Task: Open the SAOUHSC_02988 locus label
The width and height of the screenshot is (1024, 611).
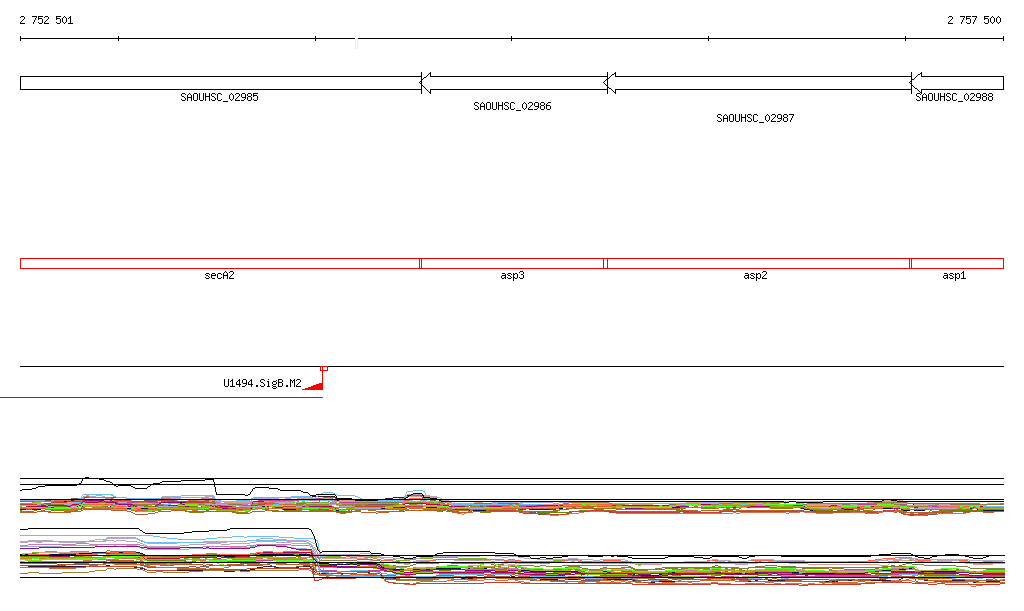Action: point(954,98)
